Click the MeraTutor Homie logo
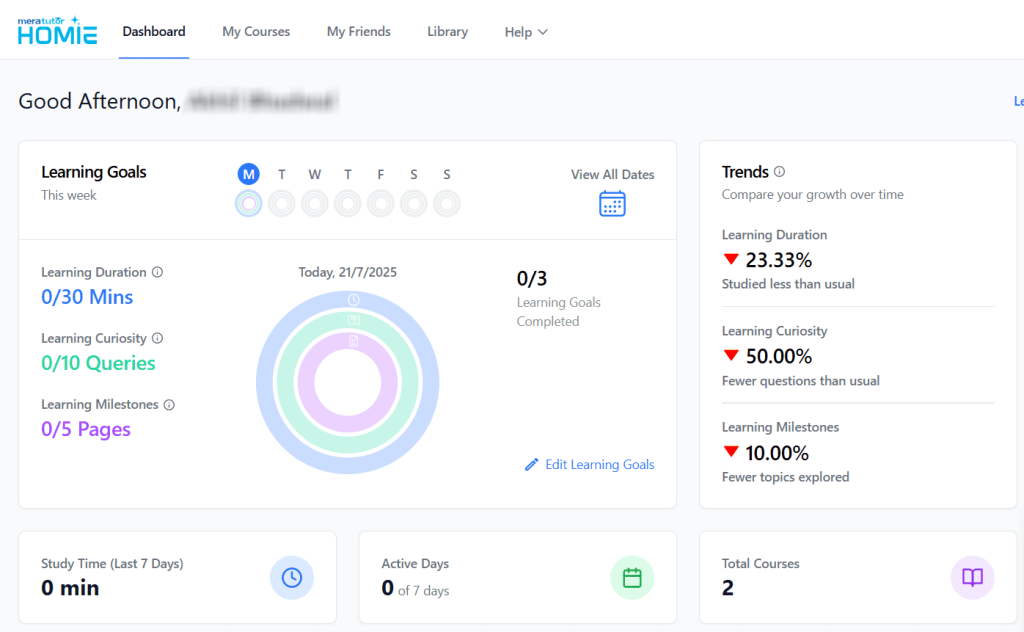 (x=57, y=31)
